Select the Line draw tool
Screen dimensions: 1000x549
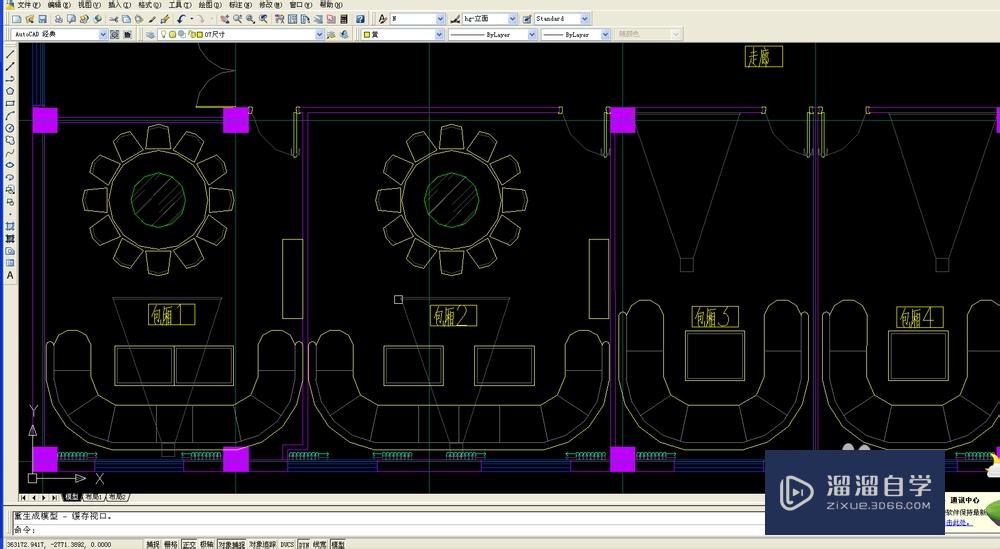tap(10, 54)
